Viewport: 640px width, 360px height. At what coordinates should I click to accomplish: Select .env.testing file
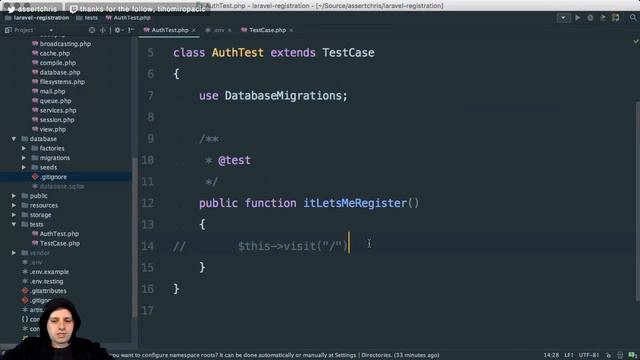click(x=47, y=282)
